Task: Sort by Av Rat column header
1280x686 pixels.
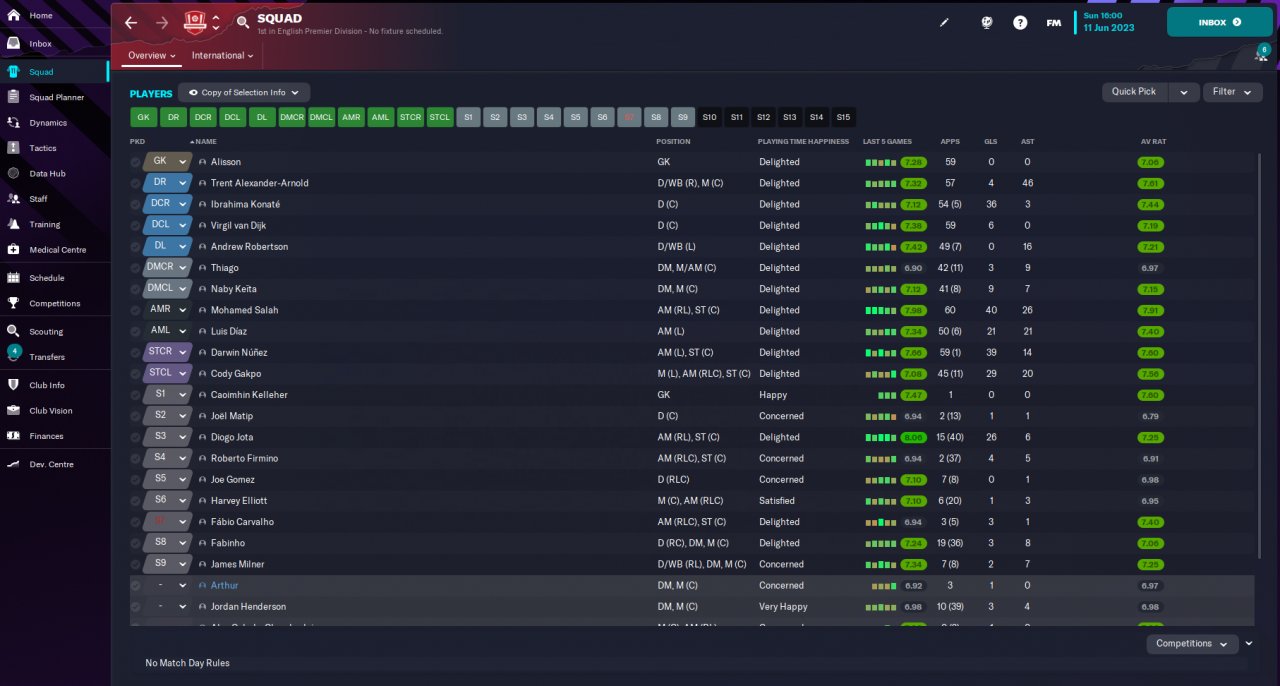Action: pyautogui.click(x=1153, y=141)
